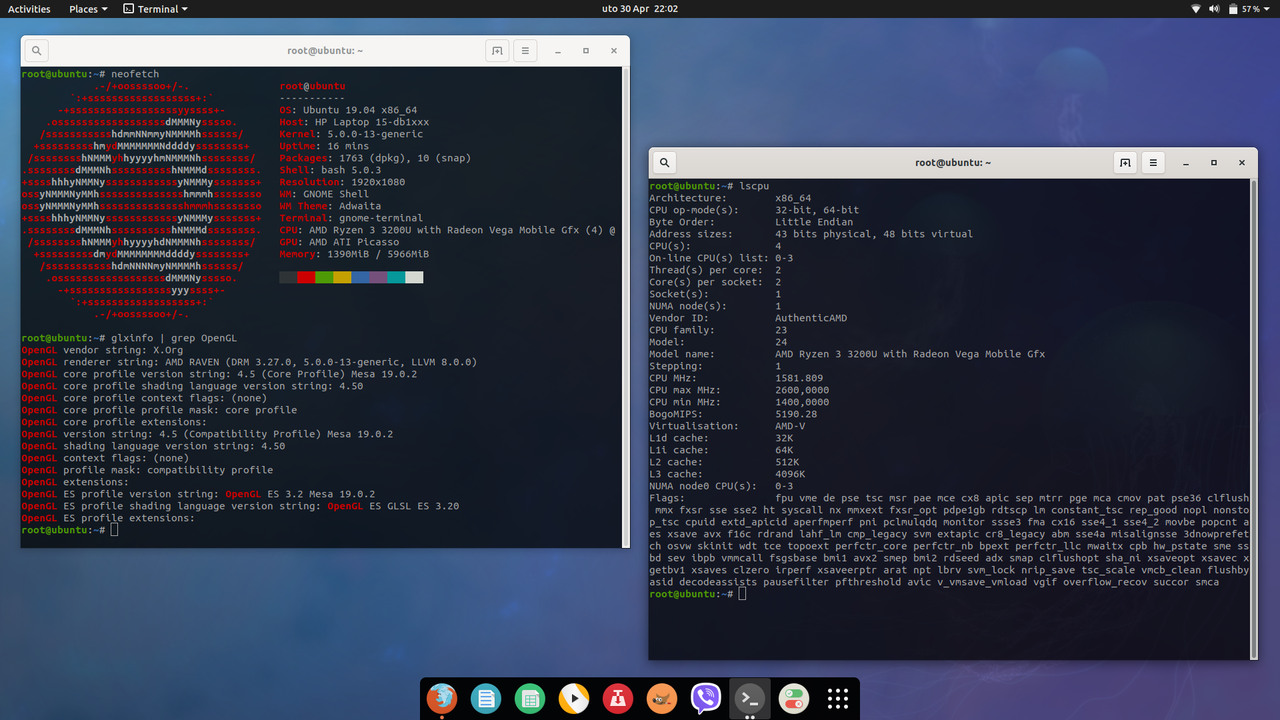Open Transmission from the dock

click(x=617, y=699)
